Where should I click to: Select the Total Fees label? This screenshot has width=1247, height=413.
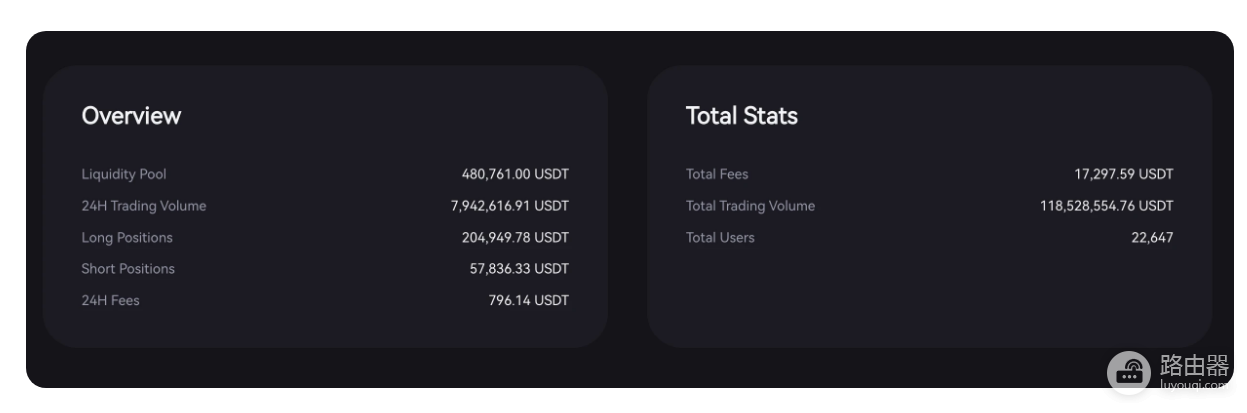(717, 174)
